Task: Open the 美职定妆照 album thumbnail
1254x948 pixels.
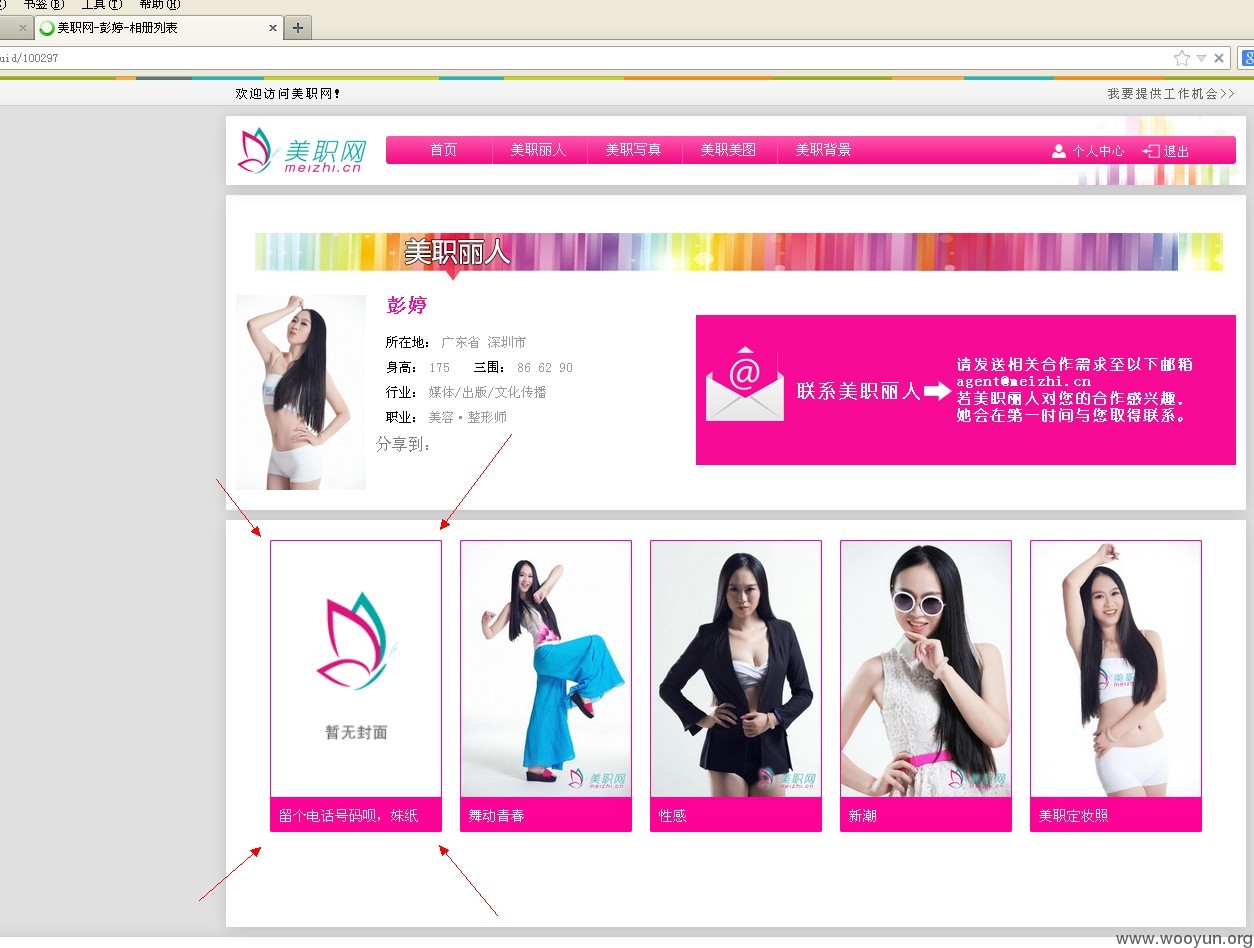Action: pyautogui.click(x=1116, y=669)
